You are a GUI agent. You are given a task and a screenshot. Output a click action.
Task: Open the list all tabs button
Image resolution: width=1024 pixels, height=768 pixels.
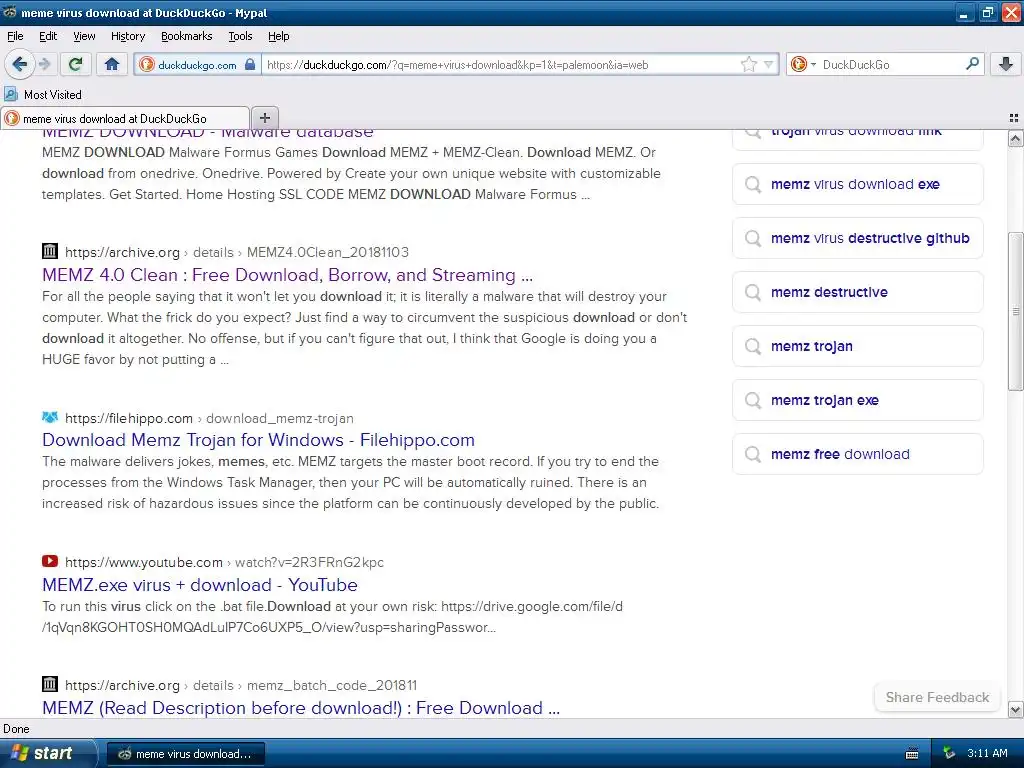tap(1014, 118)
